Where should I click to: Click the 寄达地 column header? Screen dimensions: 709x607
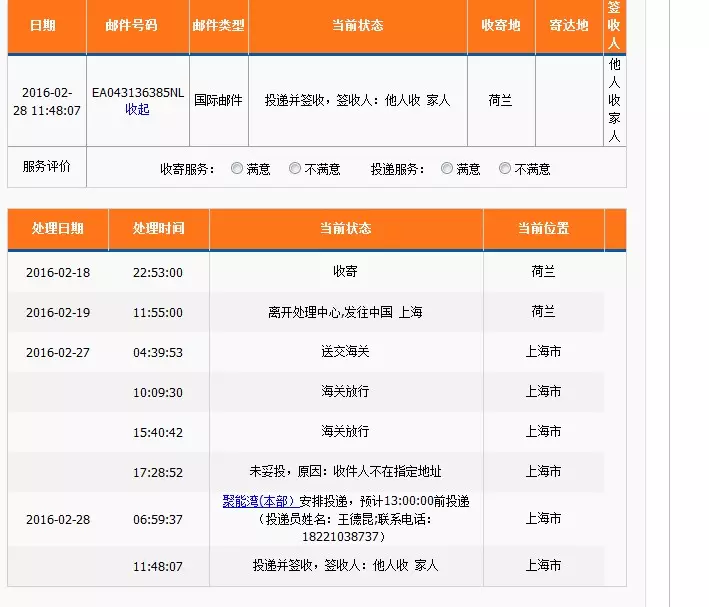tap(569, 25)
